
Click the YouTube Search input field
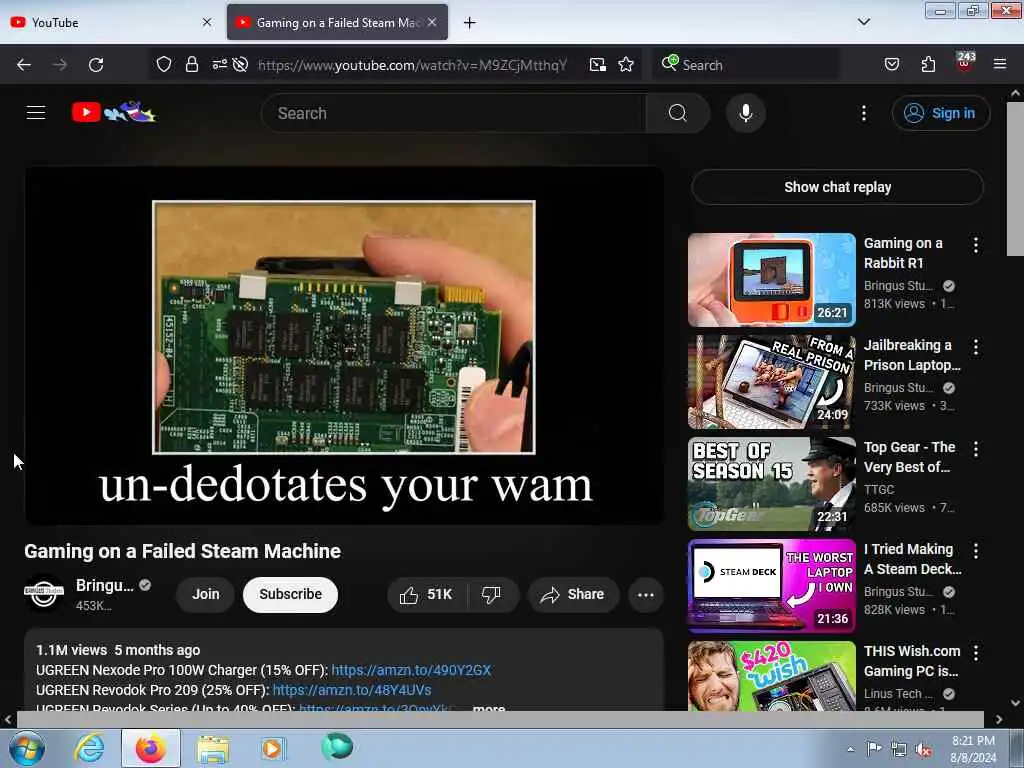[x=454, y=113]
